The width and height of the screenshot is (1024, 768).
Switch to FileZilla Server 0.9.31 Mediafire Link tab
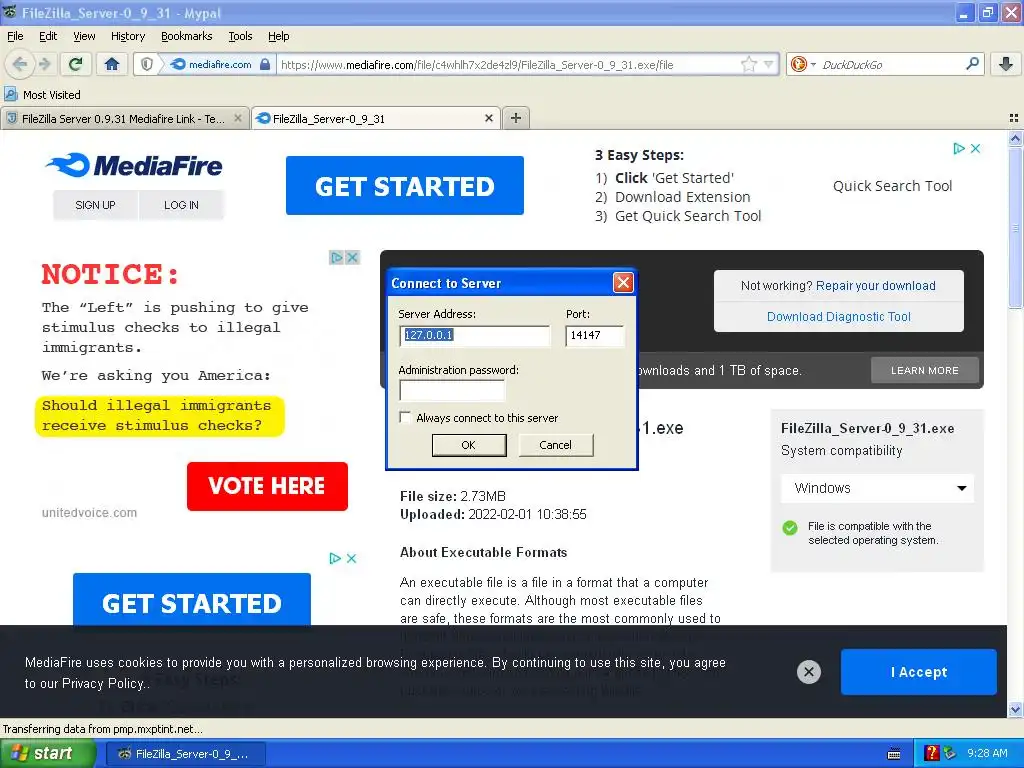(124, 118)
